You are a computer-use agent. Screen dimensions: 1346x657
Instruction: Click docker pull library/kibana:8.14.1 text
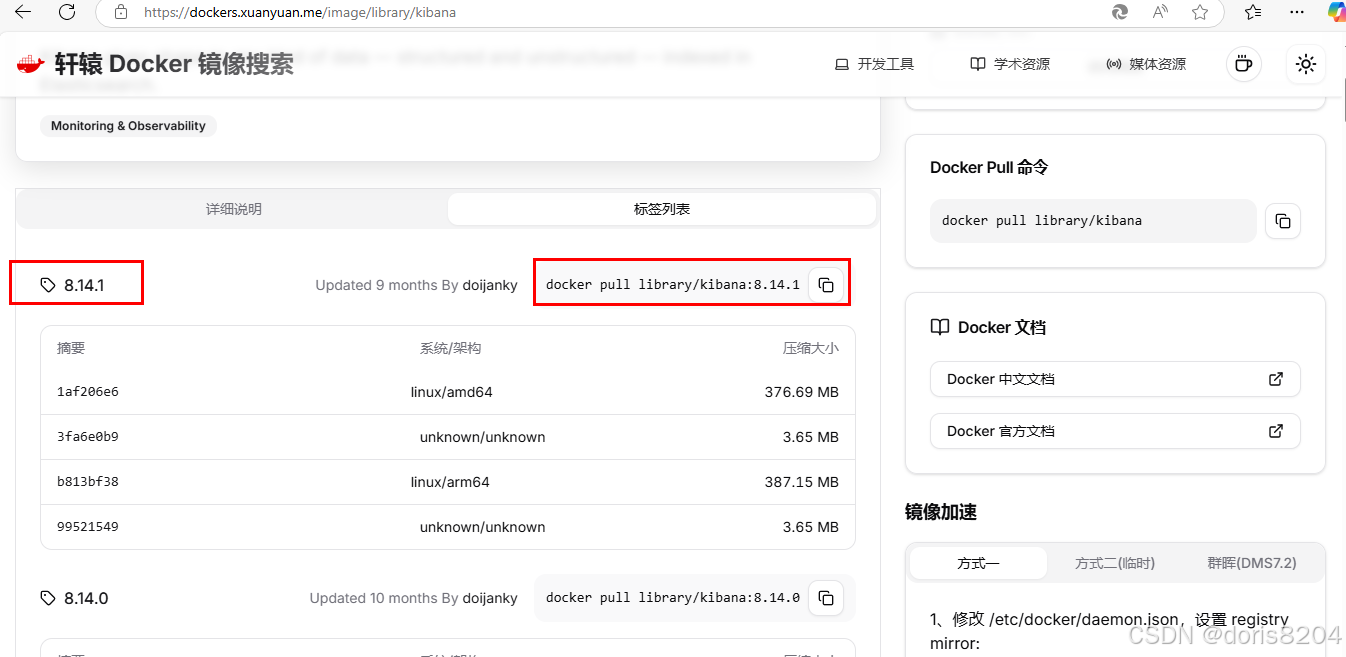coord(673,285)
